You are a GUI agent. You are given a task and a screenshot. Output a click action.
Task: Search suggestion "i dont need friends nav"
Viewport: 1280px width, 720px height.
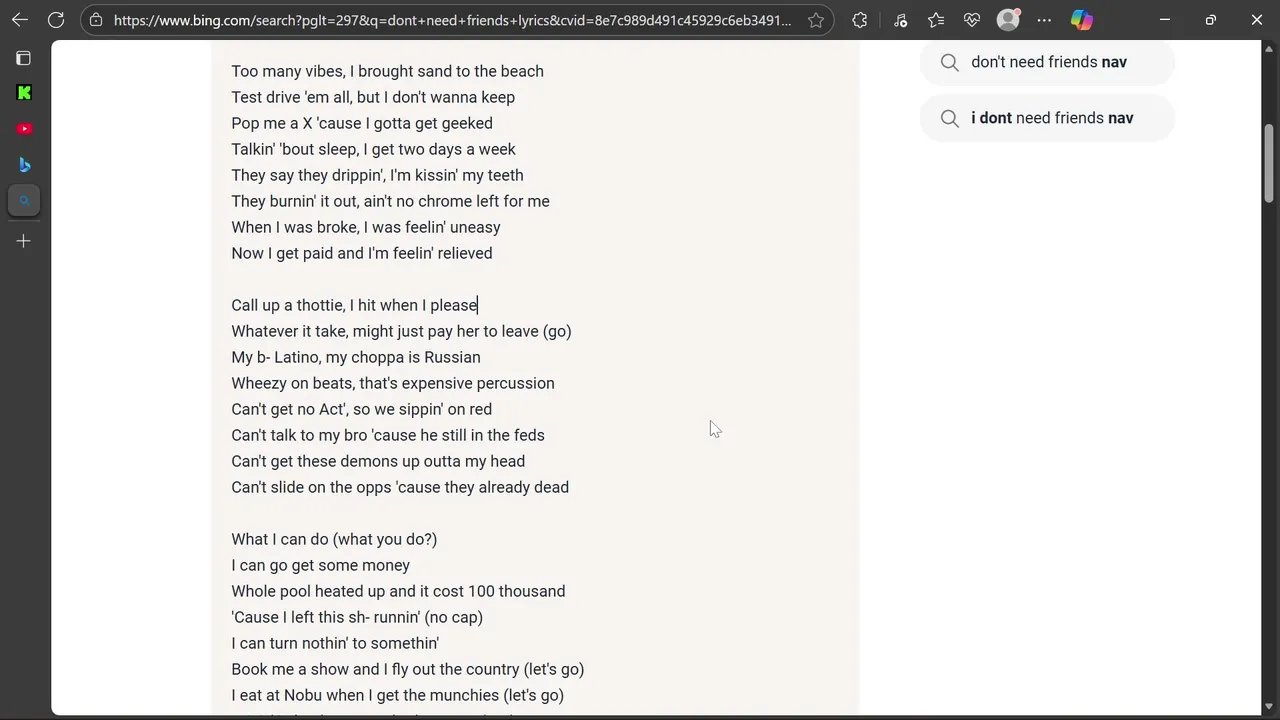(x=1047, y=118)
